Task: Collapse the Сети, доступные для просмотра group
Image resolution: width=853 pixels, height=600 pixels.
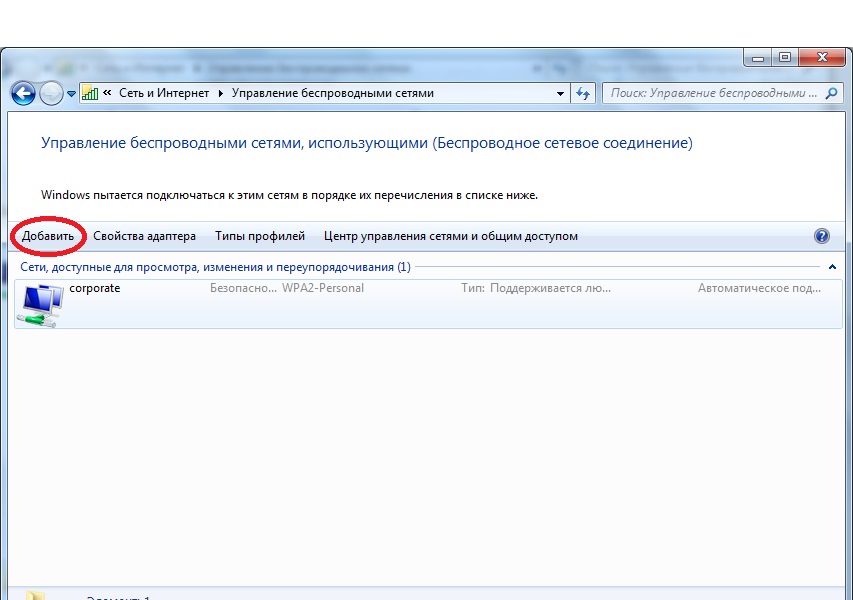Action: pyautogui.click(x=832, y=267)
